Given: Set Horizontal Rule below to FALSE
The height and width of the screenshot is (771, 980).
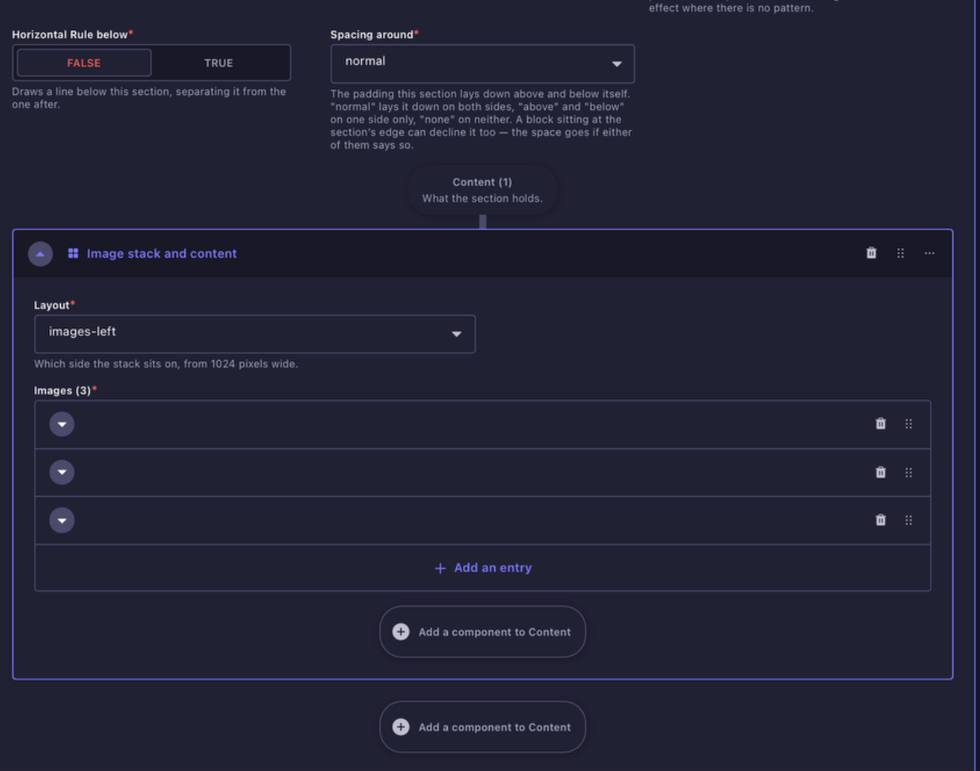Looking at the screenshot, I should 84,62.
